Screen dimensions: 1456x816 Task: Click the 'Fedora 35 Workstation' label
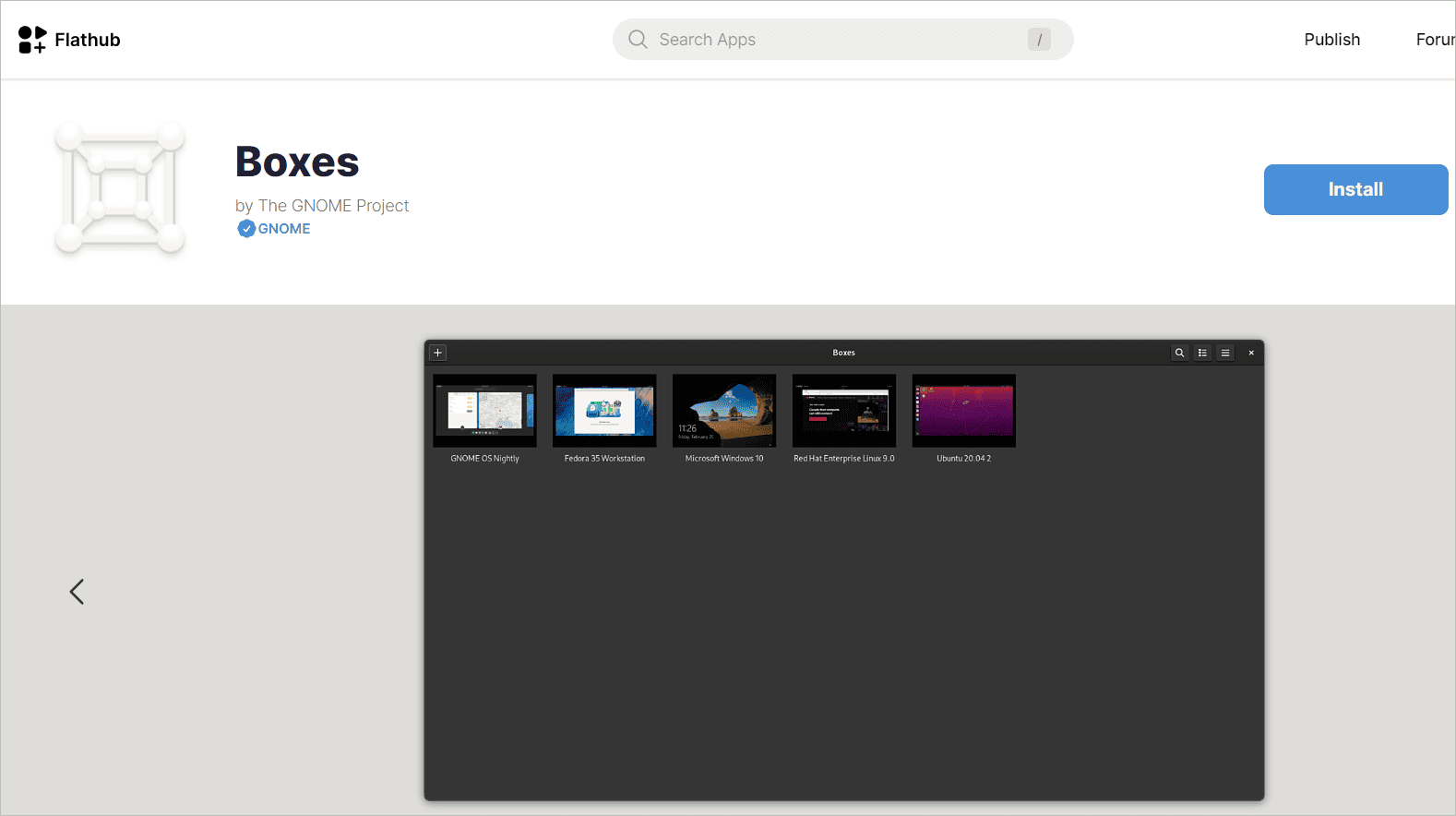[604, 459]
